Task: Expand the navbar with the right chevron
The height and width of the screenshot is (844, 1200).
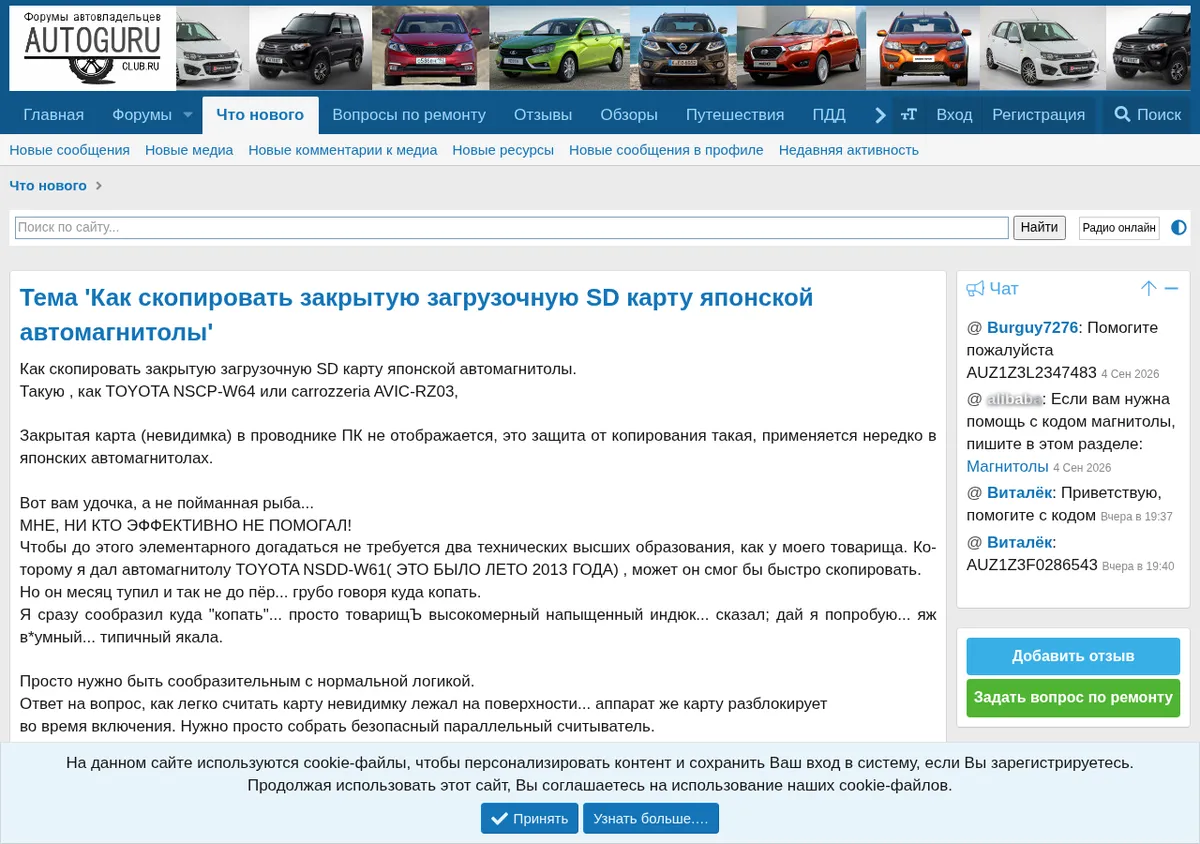Action: click(880, 115)
